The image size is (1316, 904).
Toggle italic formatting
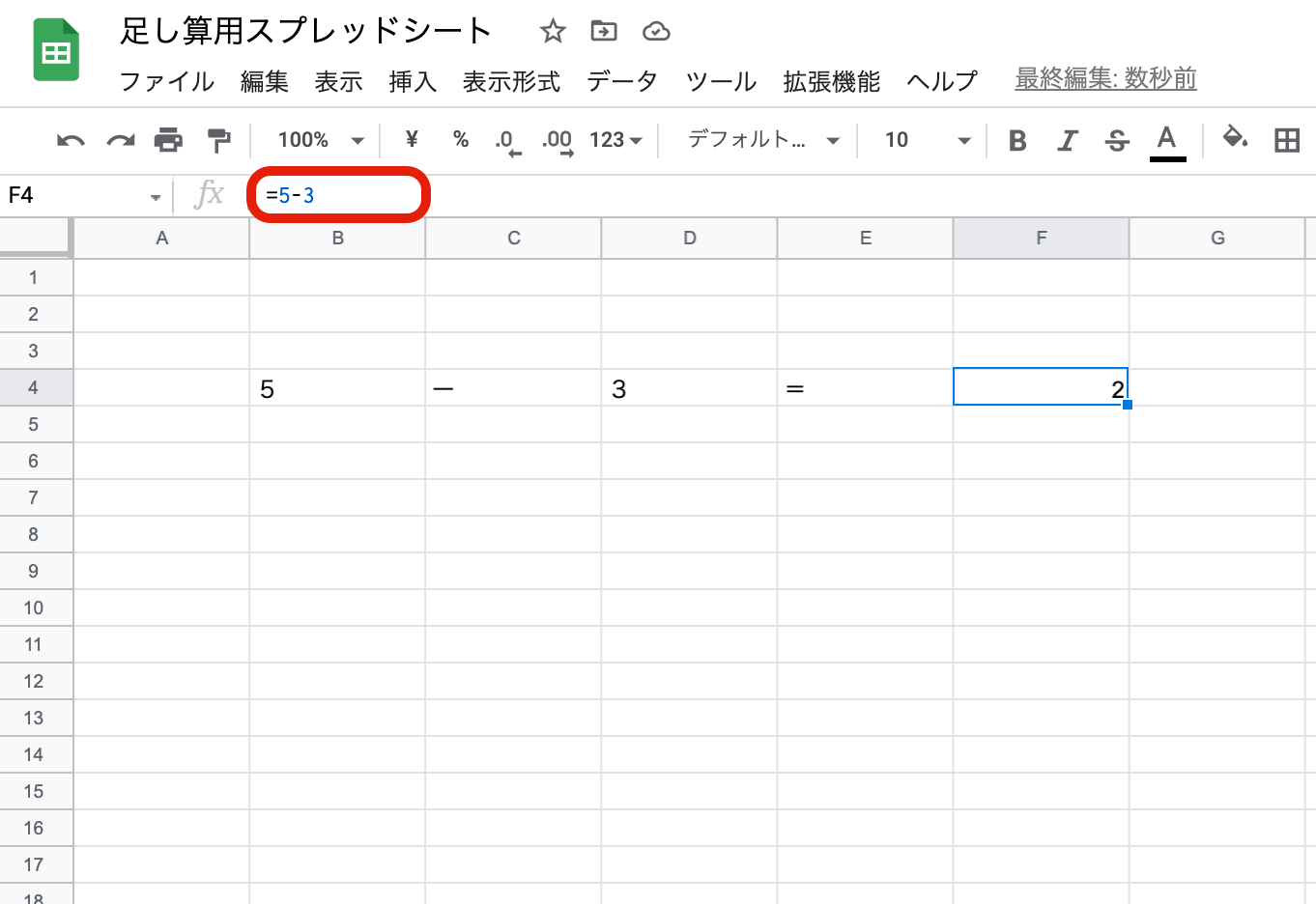point(1067,141)
